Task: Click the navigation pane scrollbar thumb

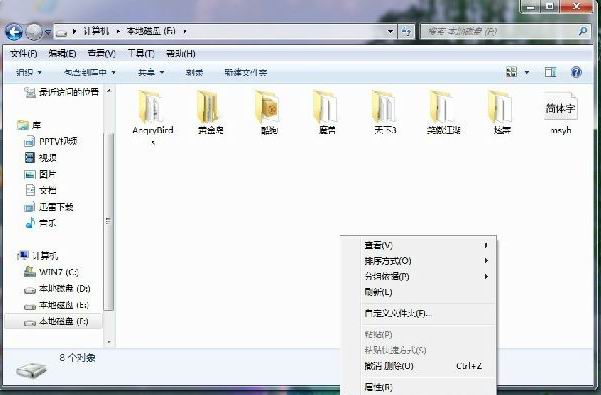Action: 109,221
